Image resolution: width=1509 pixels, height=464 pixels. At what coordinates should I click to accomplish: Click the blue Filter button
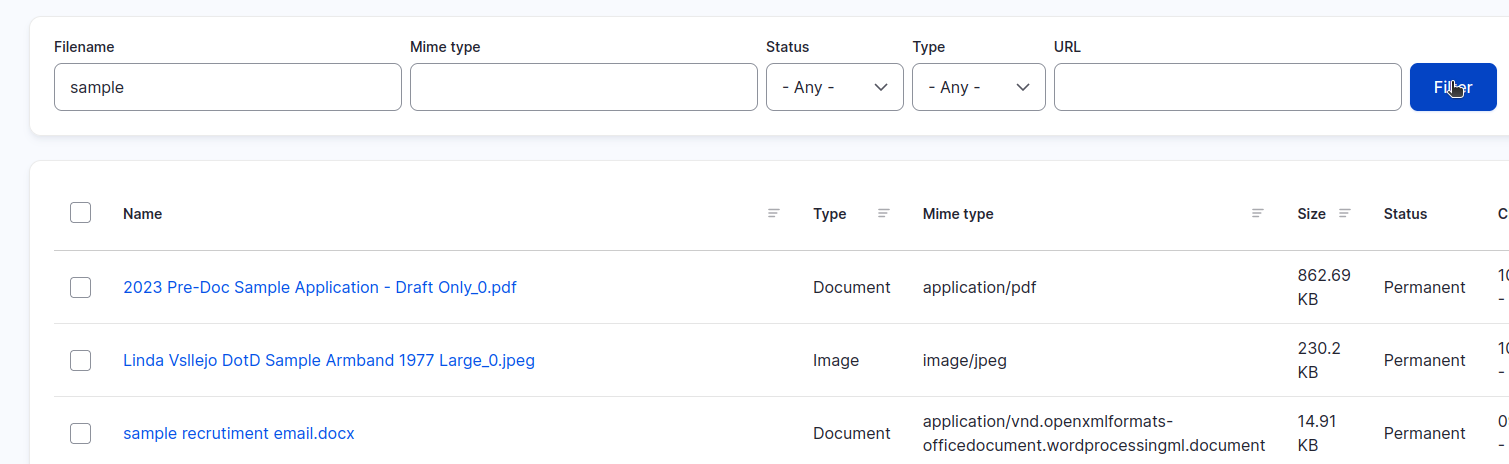(x=1453, y=87)
